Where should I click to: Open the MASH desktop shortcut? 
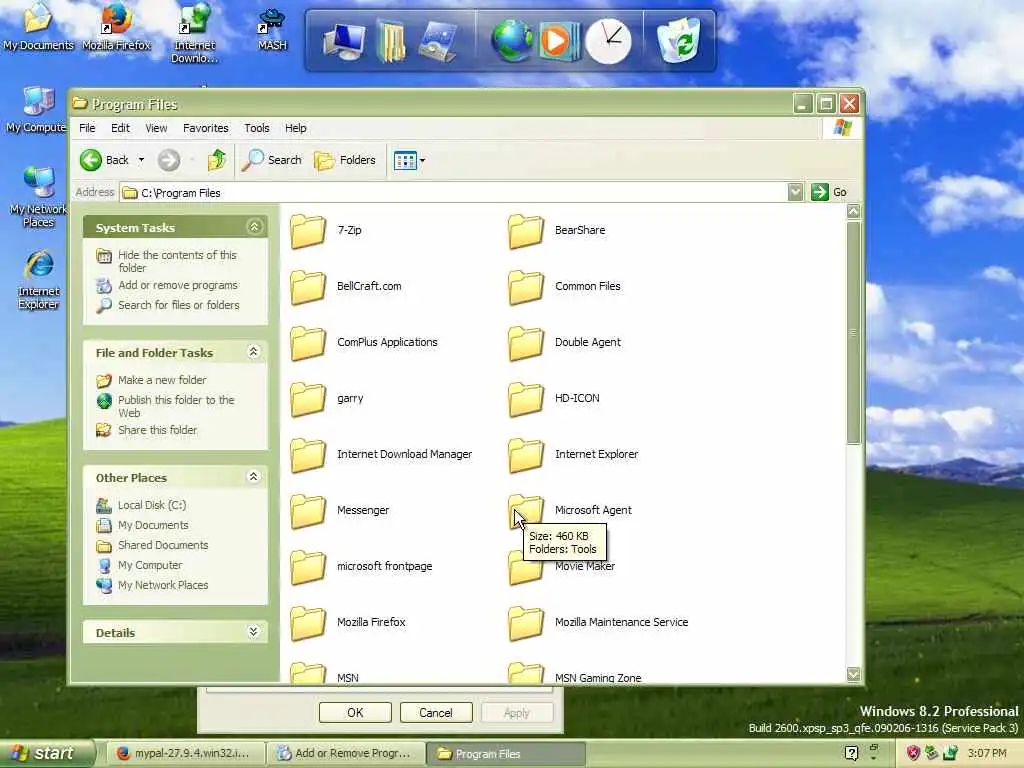coord(272,29)
